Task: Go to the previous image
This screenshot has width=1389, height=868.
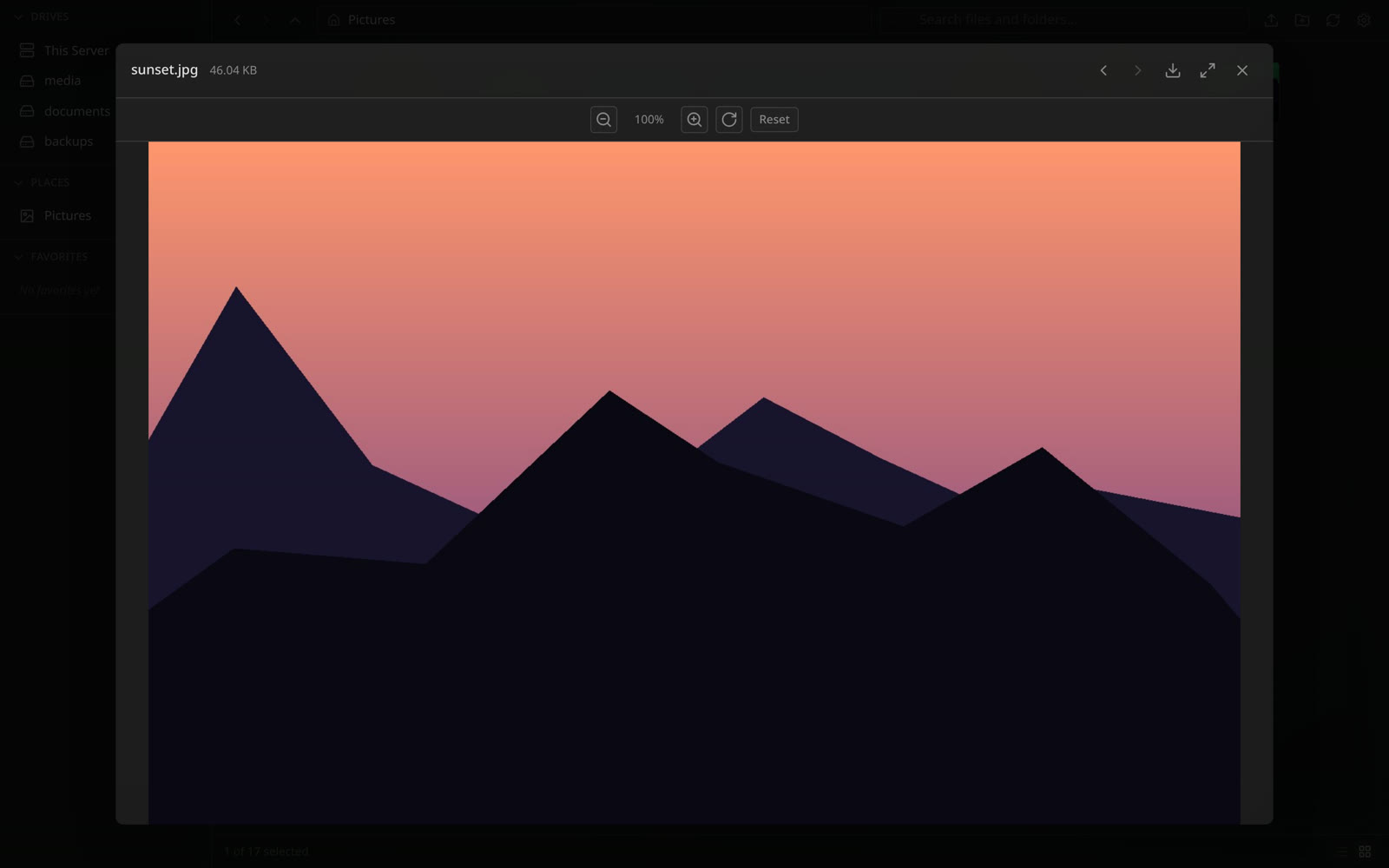Action: click(1103, 70)
